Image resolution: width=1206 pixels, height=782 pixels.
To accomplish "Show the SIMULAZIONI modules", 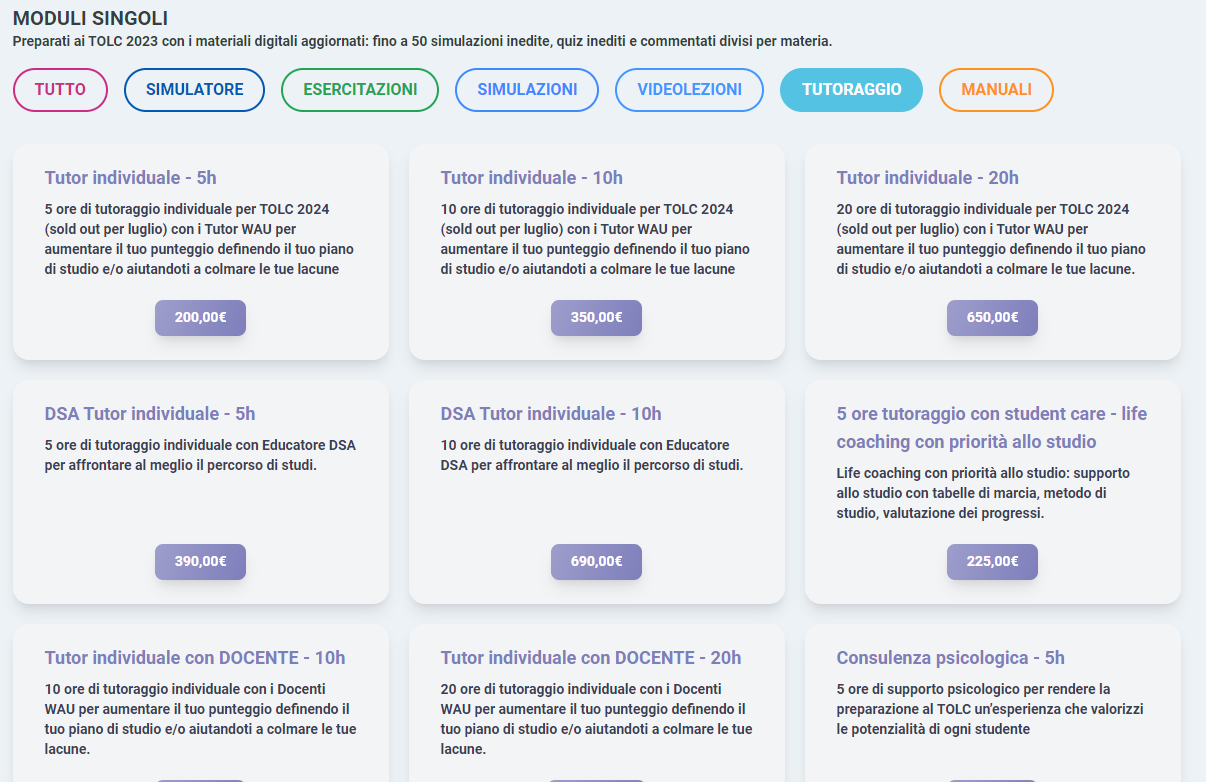I will [527, 89].
